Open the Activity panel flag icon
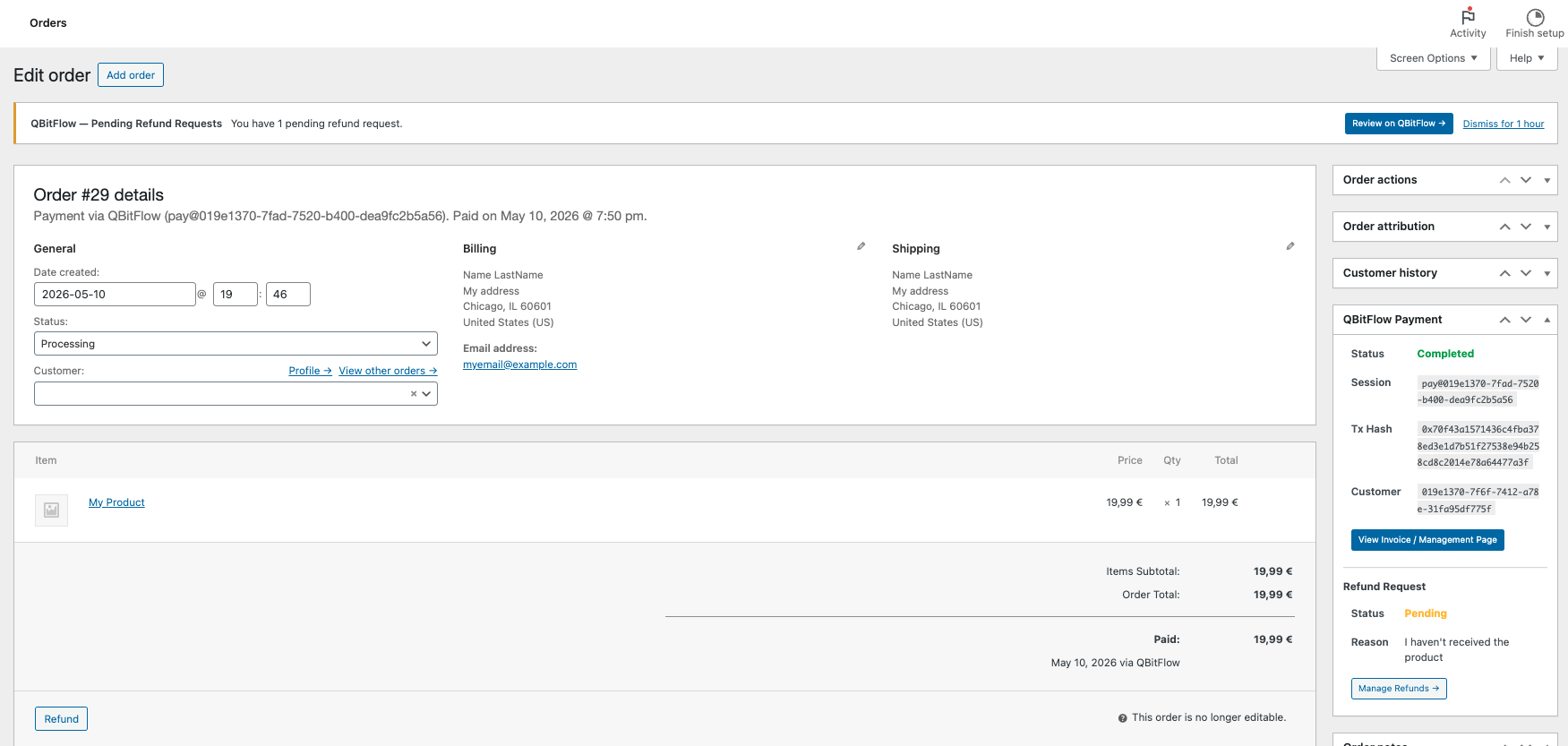 [1468, 16]
